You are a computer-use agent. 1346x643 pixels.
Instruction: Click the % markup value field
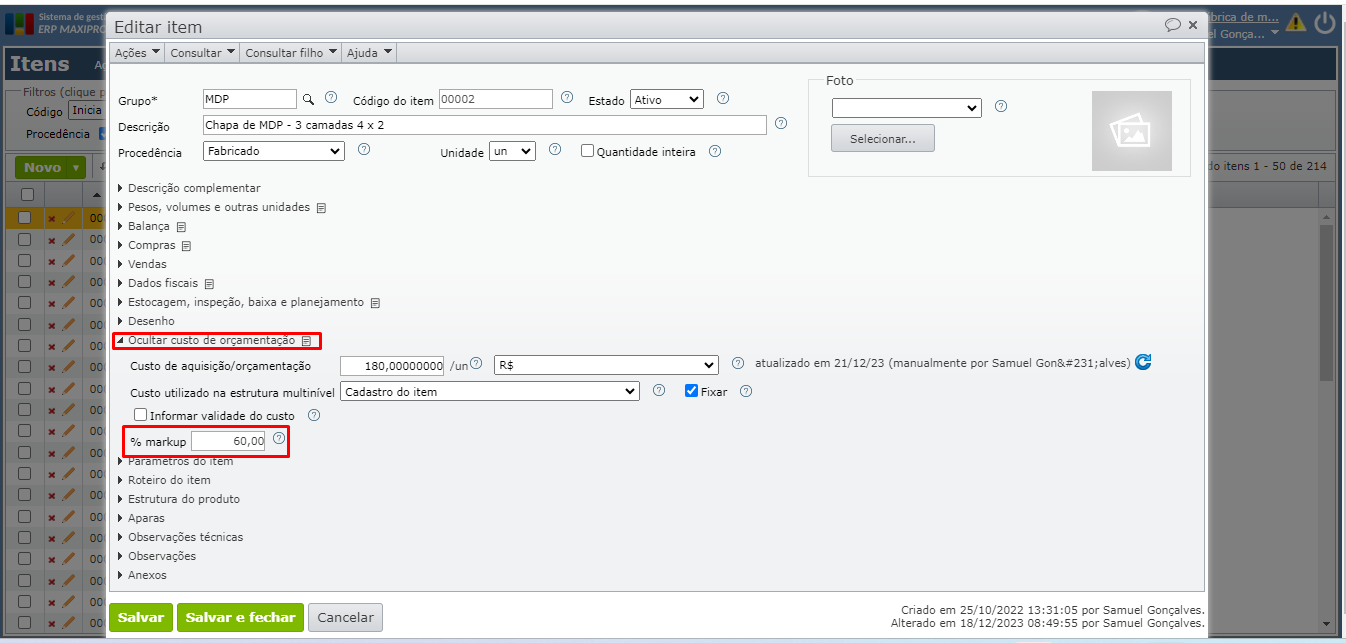click(229, 441)
